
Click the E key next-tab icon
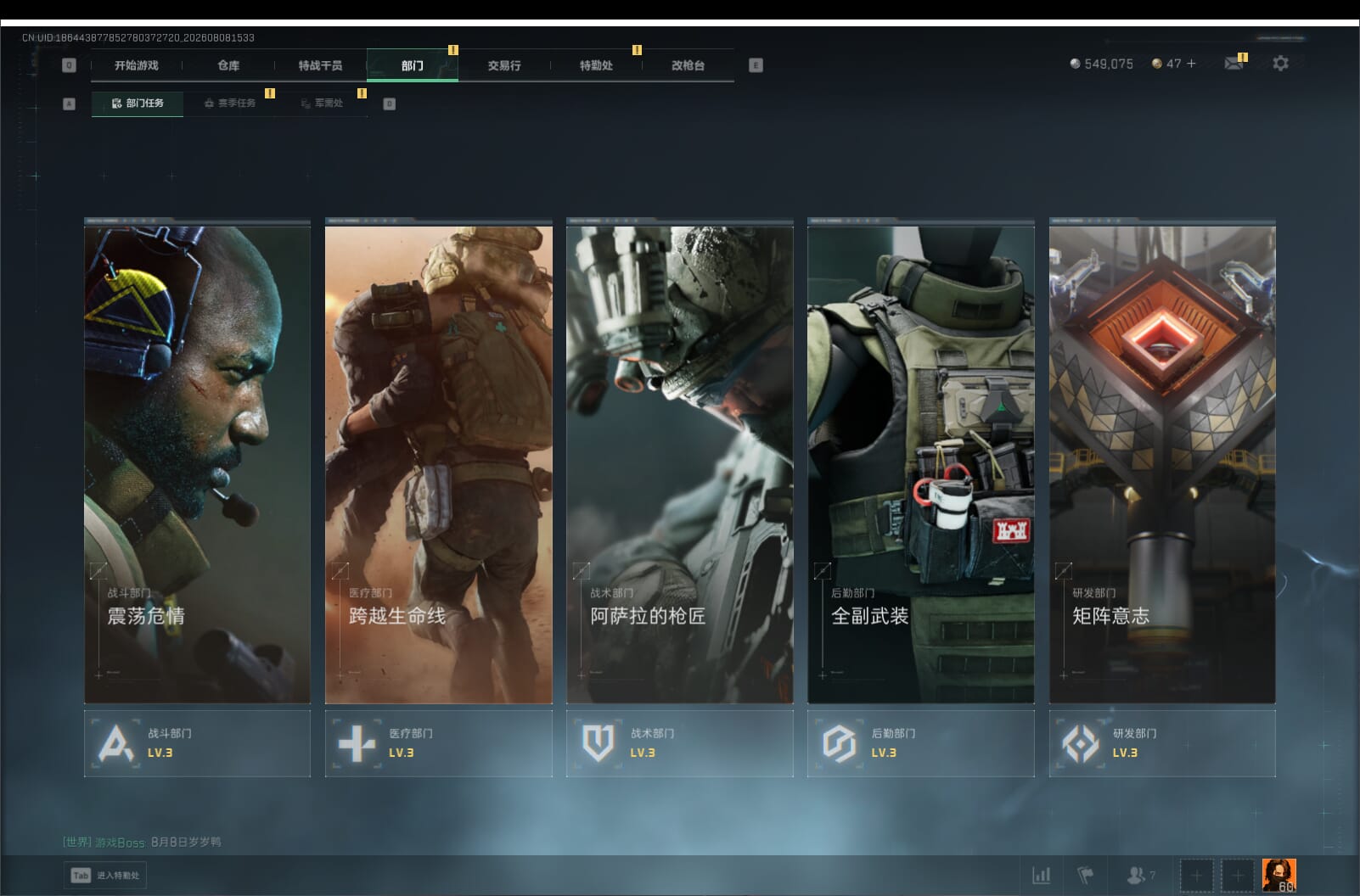(756, 65)
